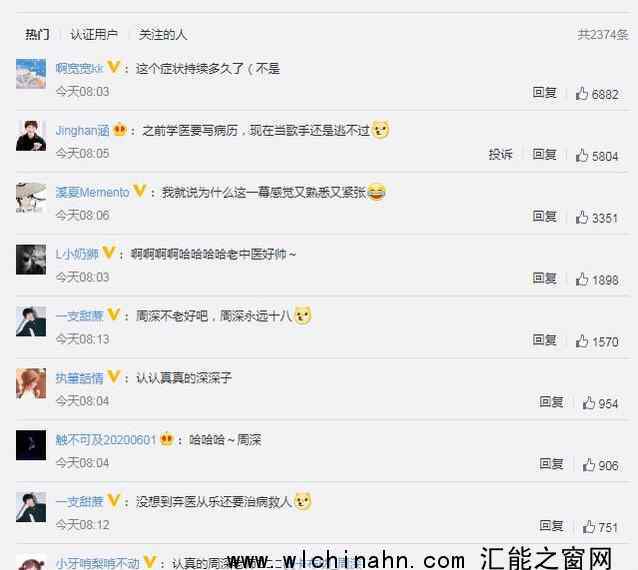
Task: Open Jinghan涵's user profile link
Action: (x=83, y=131)
